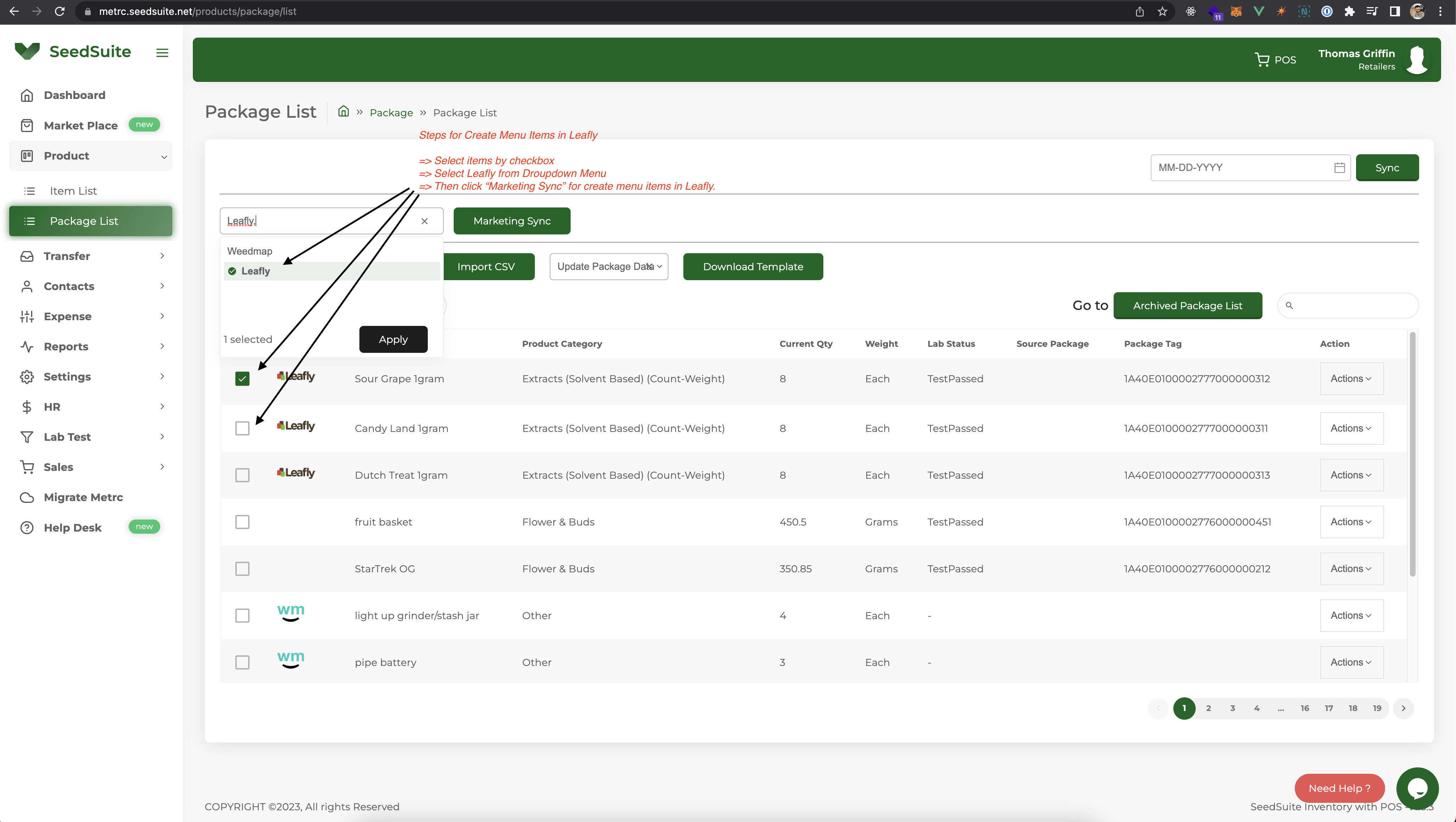The image size is (1456, 822).
Task: Click the Leafly logo on Candy Land row
Action: tap(296, 426)
